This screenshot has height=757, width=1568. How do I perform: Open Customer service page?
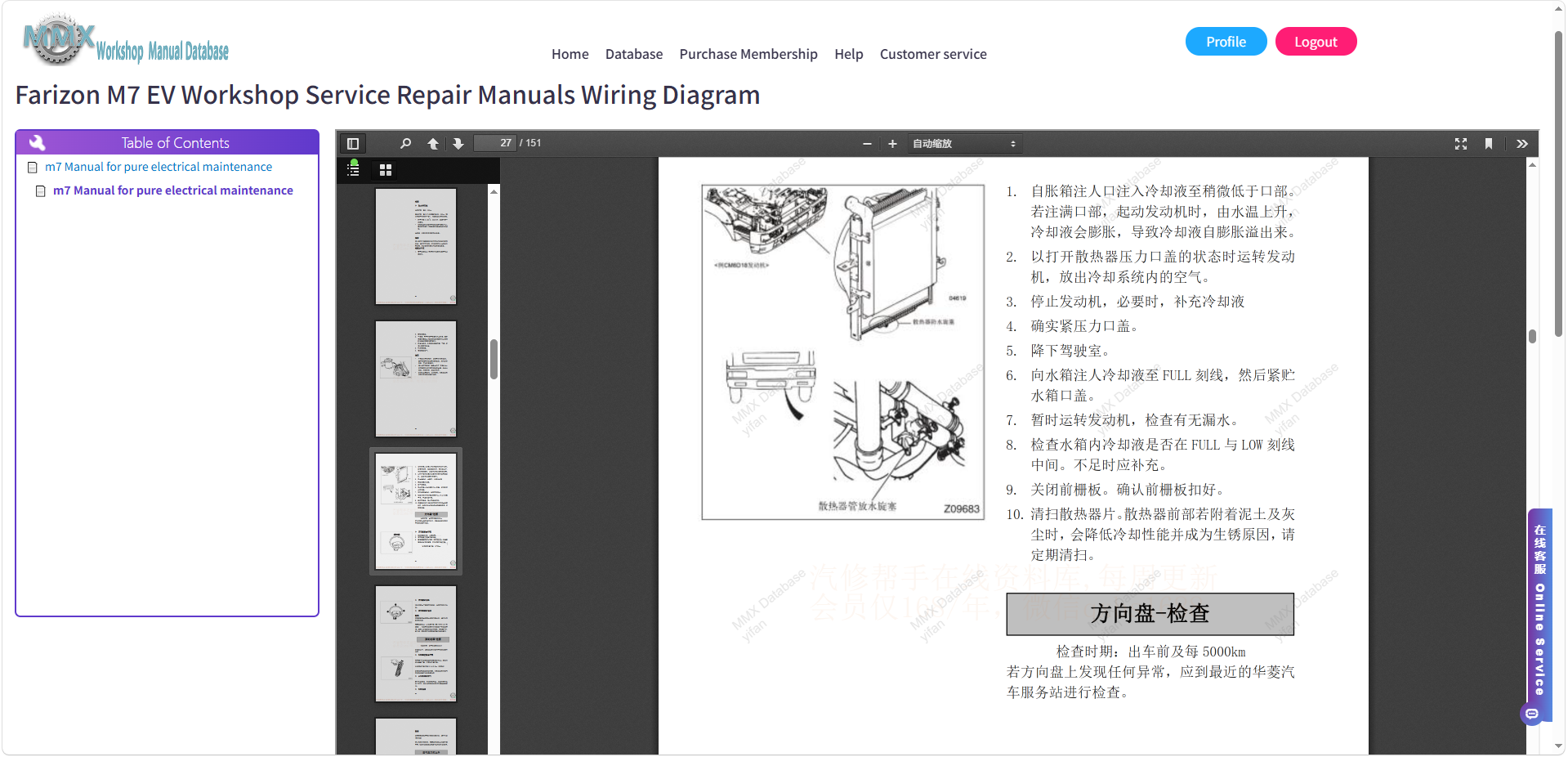(x=933, y=54)
